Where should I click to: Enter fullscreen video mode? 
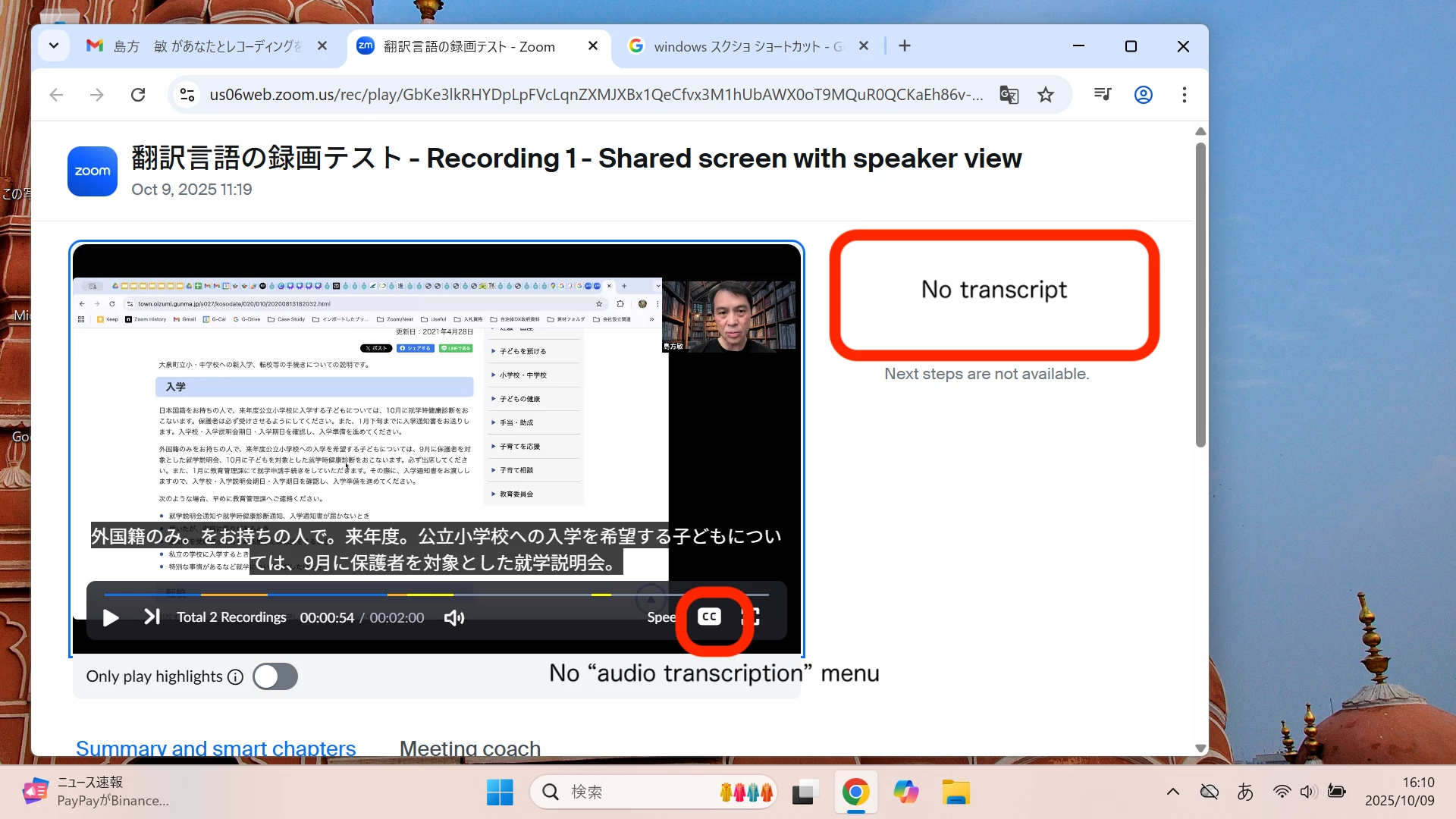(752, 617)
